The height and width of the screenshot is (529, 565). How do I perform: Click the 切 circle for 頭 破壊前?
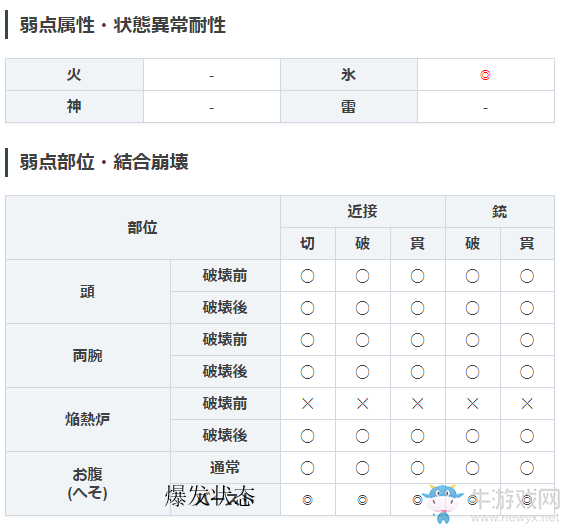(307, 276)
